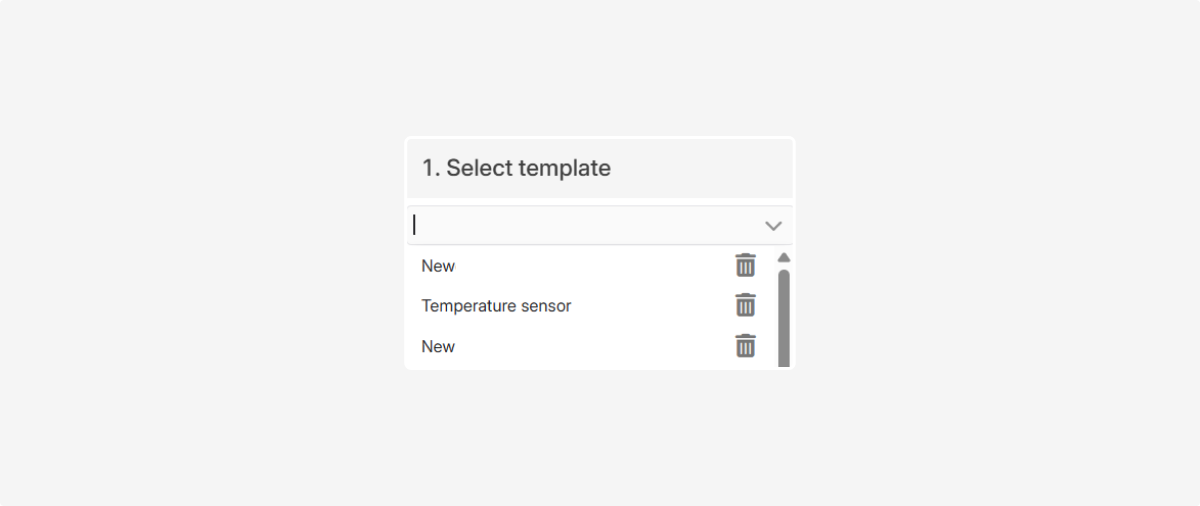The width and height of the screenshot is (1200, 506).
Task: Focus the template search input field
Action: pos(580,226)
